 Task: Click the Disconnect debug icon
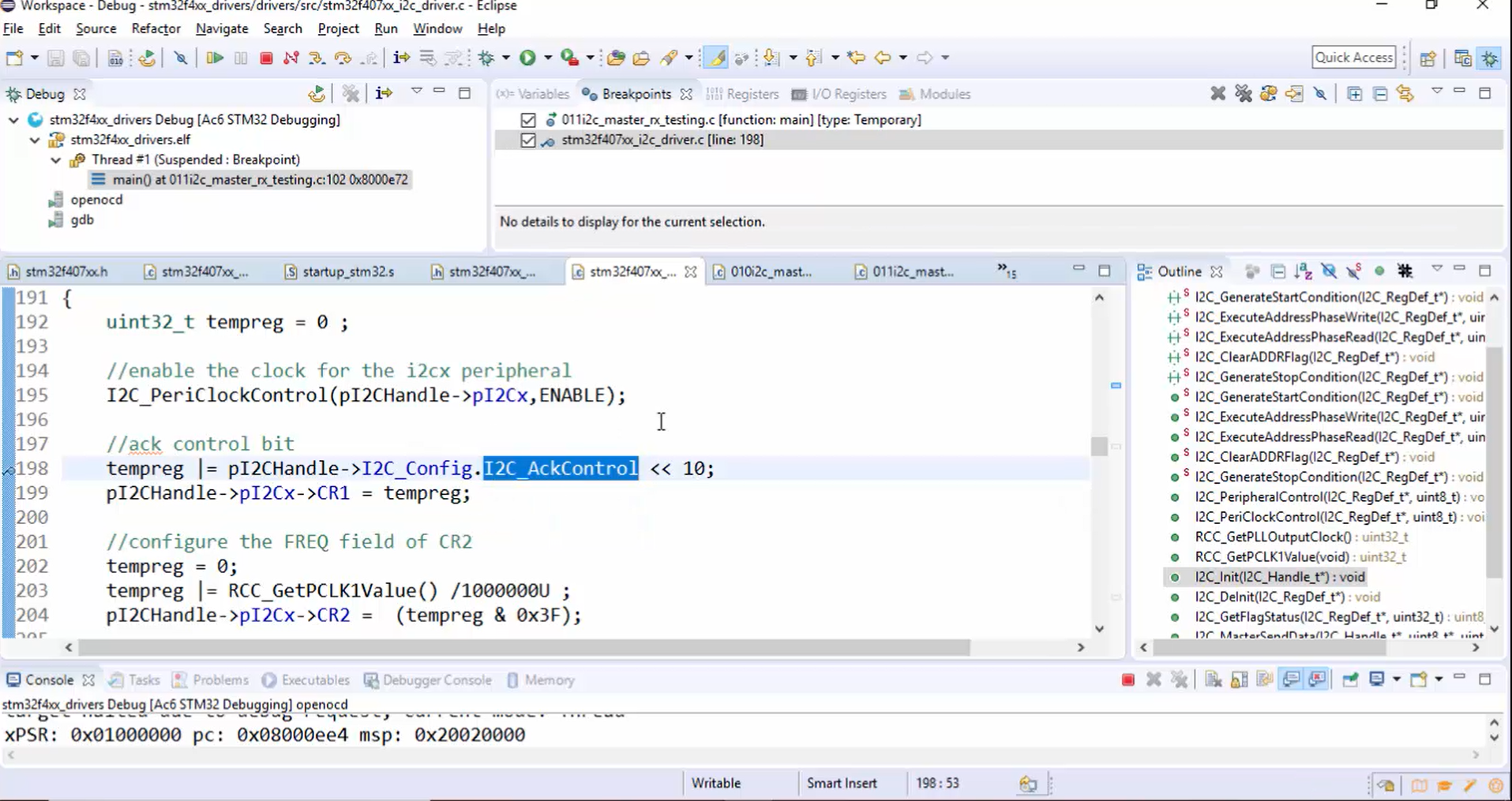click(291, 58)
